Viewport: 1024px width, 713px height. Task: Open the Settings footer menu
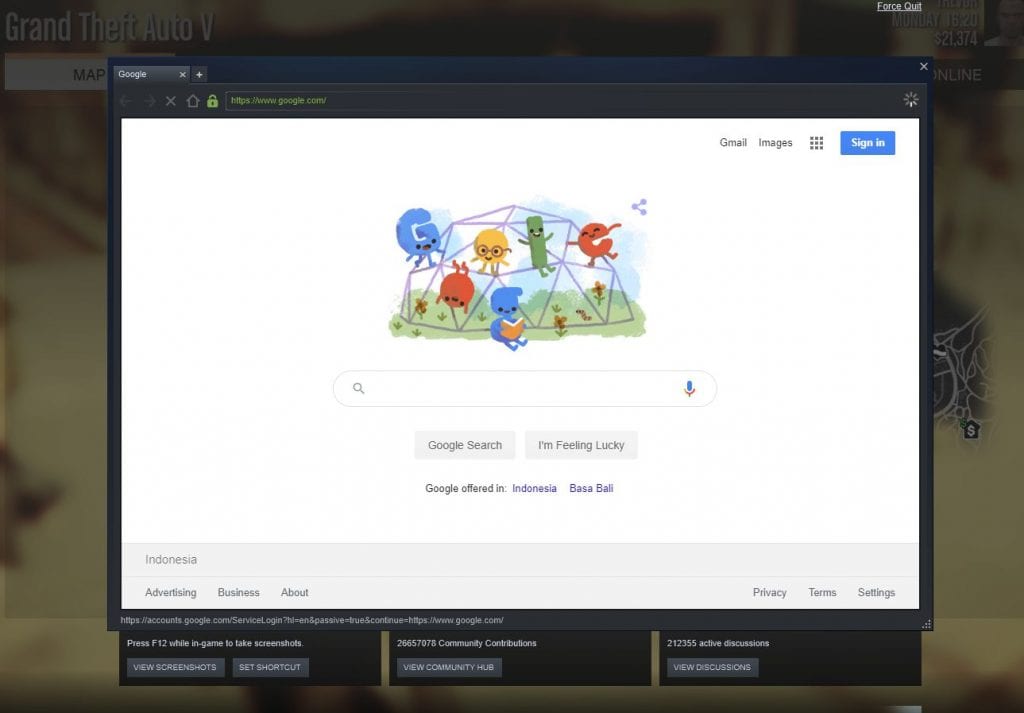[x=876, y=592]
